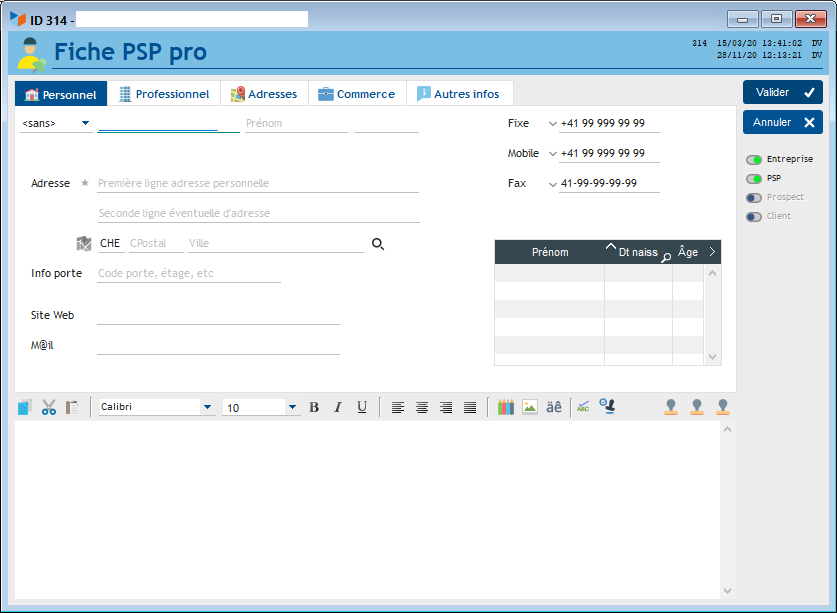Enable the Prospect toggle
Viewport: 837px width, 613px height.
point(754,197)
